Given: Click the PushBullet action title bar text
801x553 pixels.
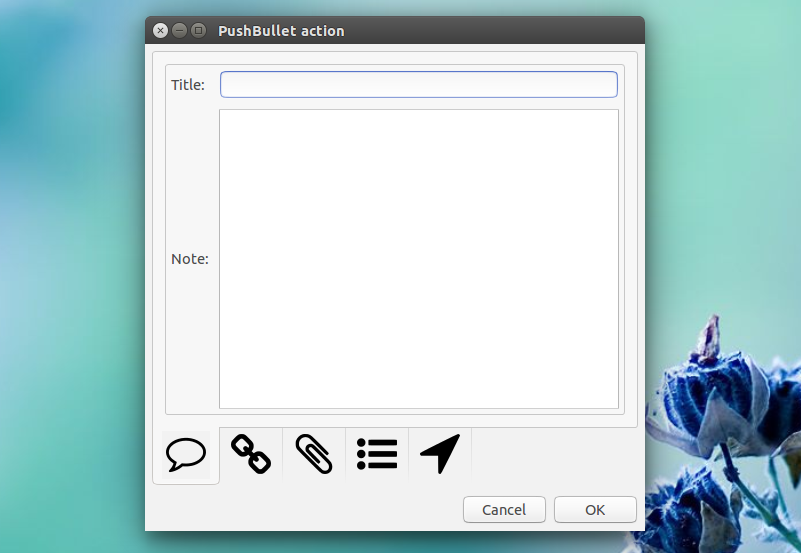Looking at the screenshot, I should [x=281, y=31].
